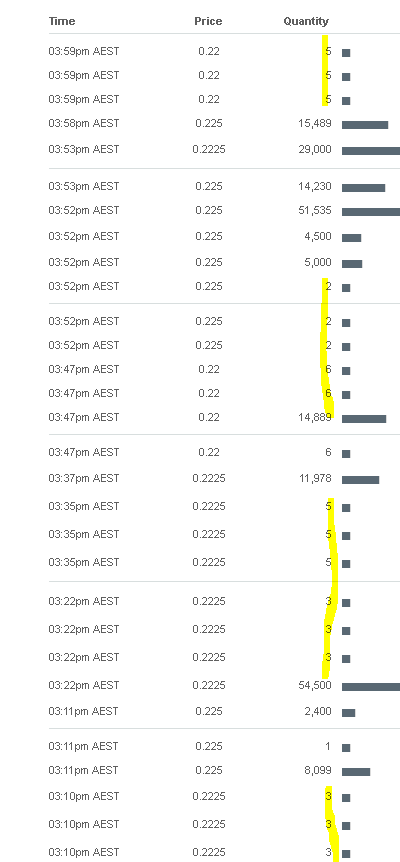The image size is (400, 862).
Task: Click the quantity value 51,535
Action: coord(315,211)
